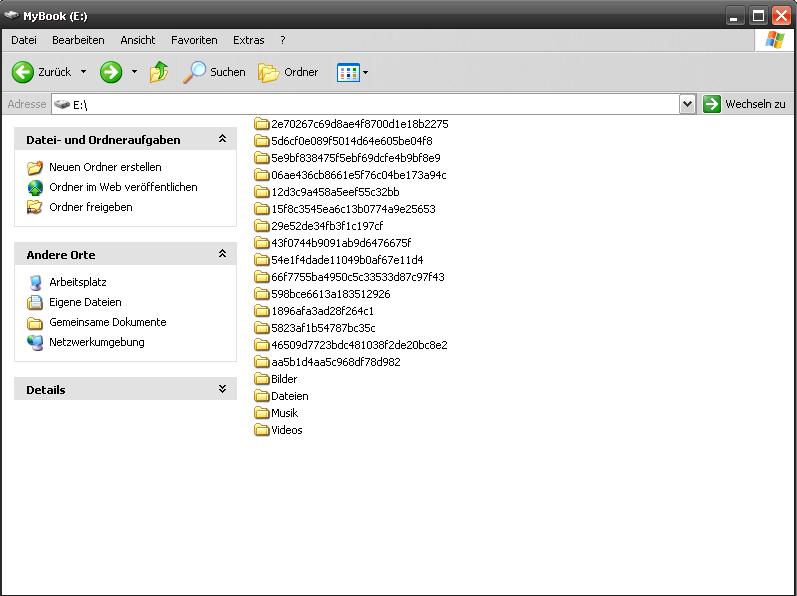
Task: Collapse the Andere Orte panel
Action: pyautogui.click(x=222, y=254)
